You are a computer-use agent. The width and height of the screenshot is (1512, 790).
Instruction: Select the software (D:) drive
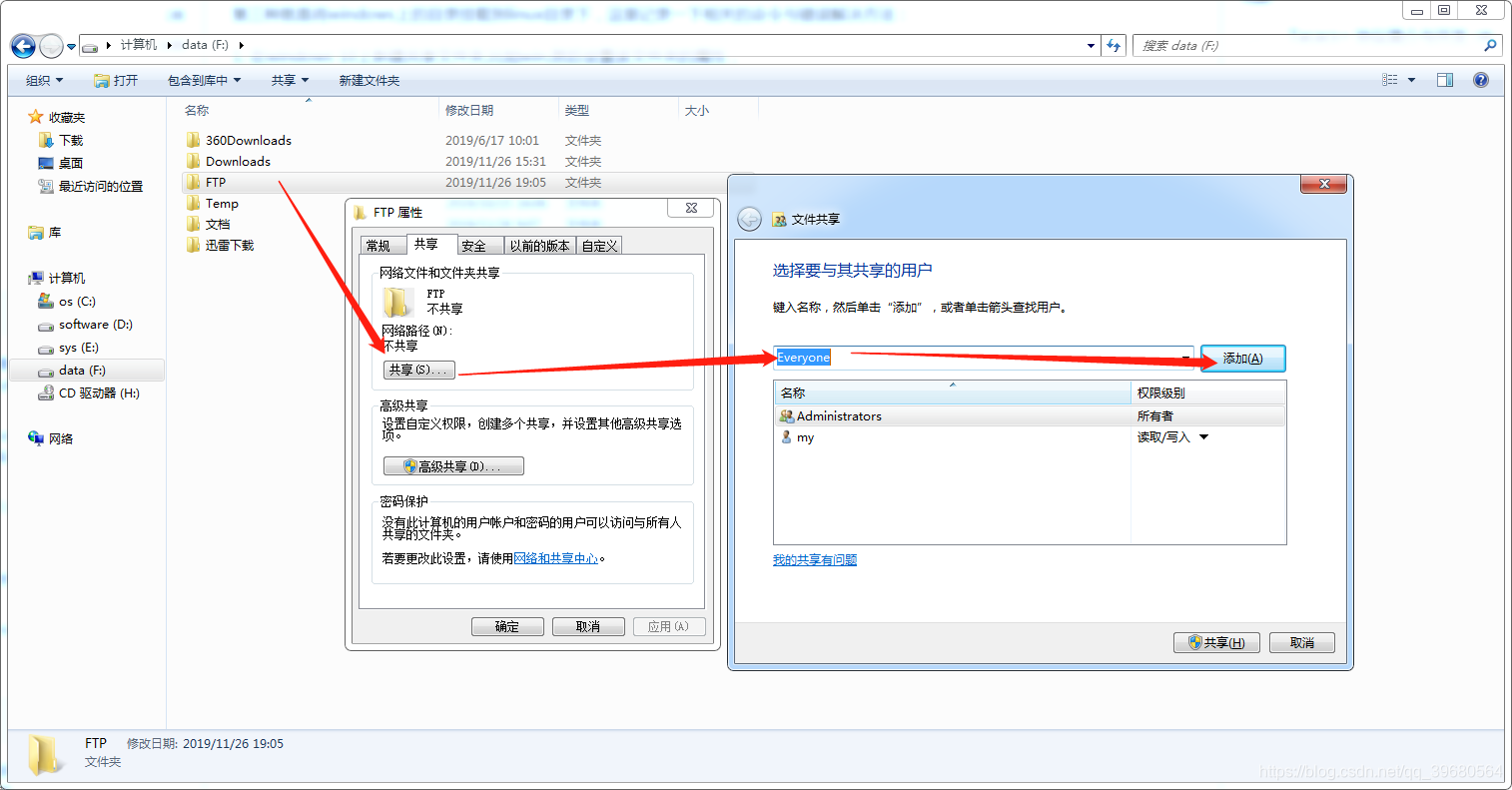click(86, 324)
